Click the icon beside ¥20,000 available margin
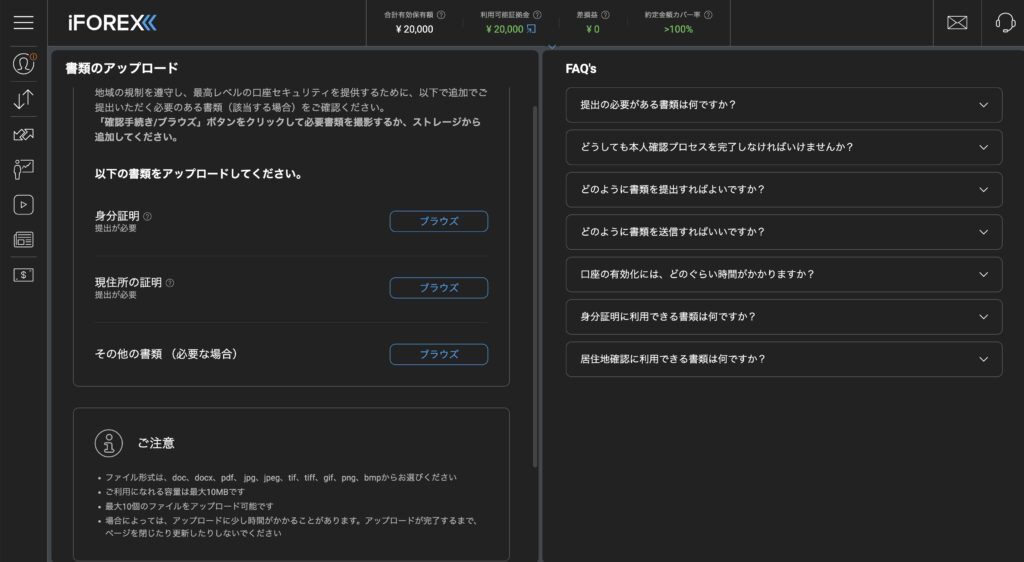Screen dimensions: 1024x562 click(532, 29)
